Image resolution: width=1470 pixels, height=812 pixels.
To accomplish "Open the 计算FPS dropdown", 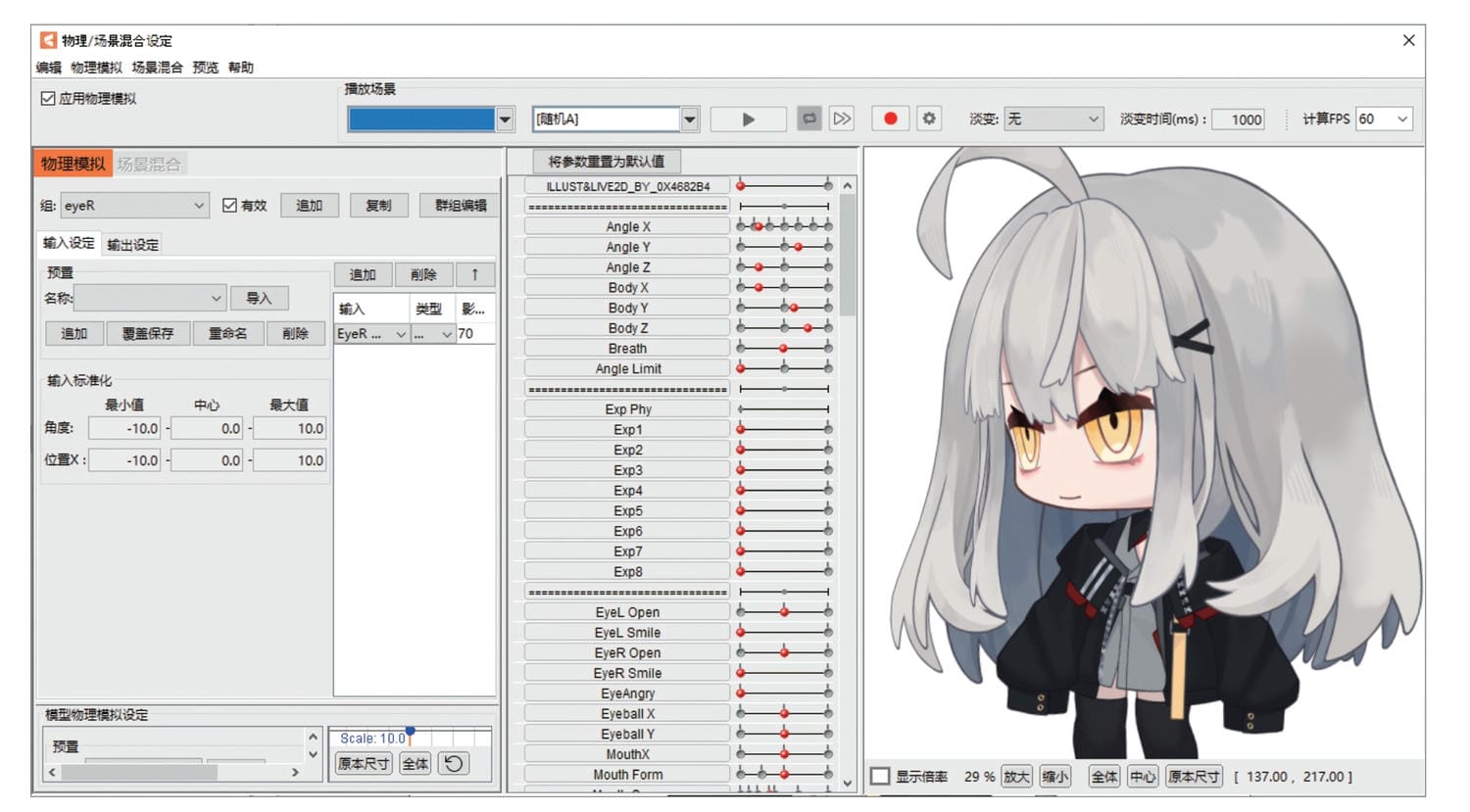I will pos(1384,119).
